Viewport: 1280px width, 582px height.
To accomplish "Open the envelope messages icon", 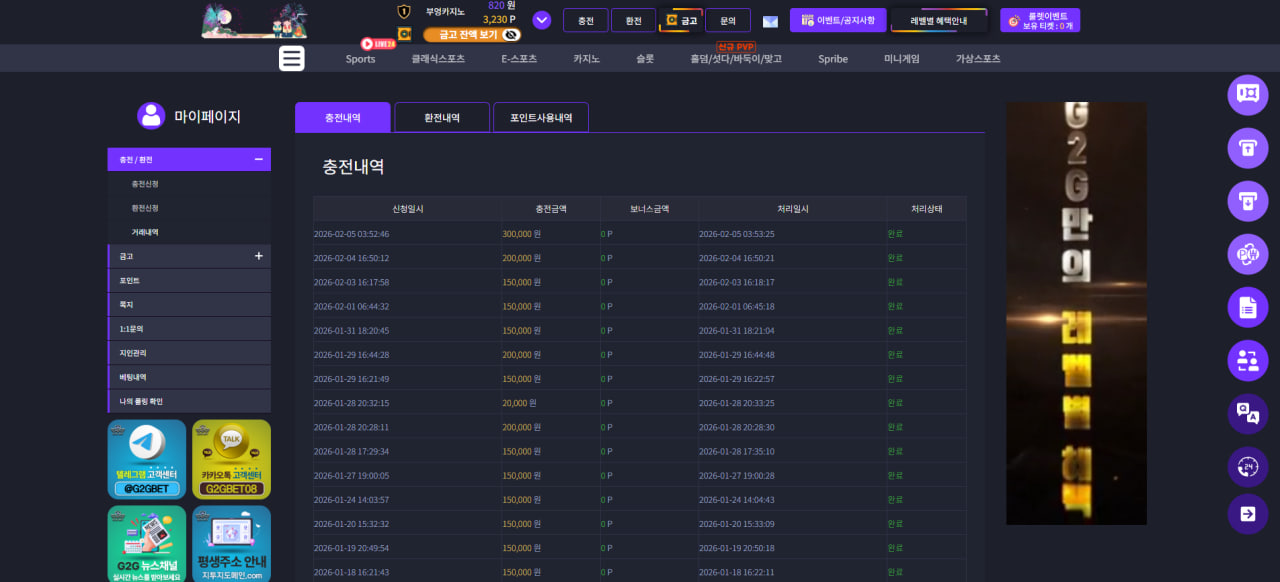I will 770,21.
